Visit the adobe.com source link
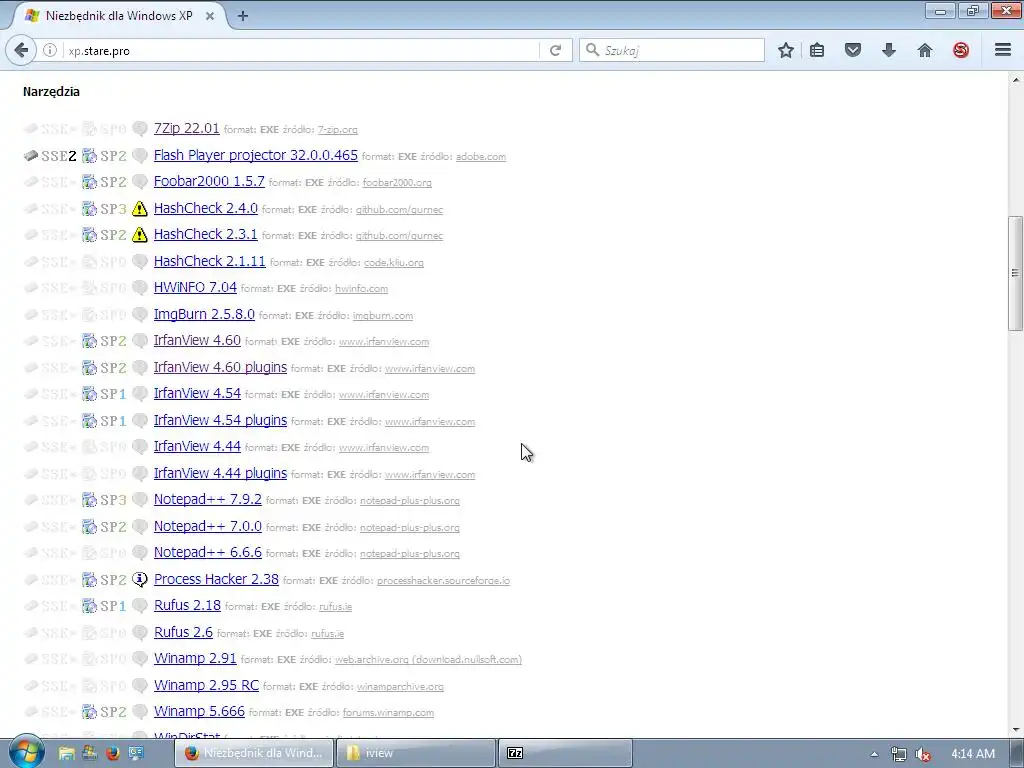The width and height of the screenshot is (1024, 768). tap(481, 157)
